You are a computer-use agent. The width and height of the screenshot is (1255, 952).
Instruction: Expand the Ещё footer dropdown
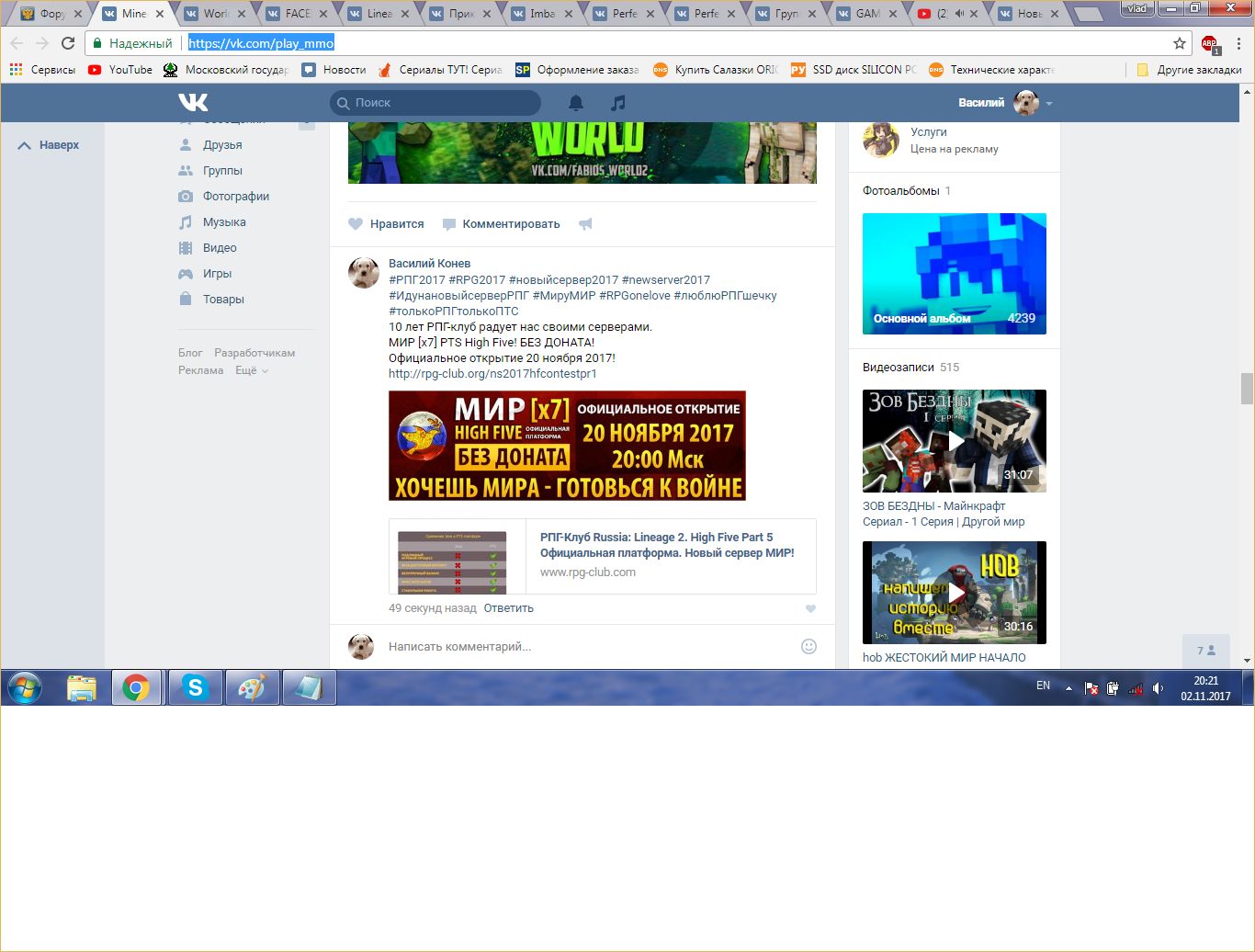252,370
